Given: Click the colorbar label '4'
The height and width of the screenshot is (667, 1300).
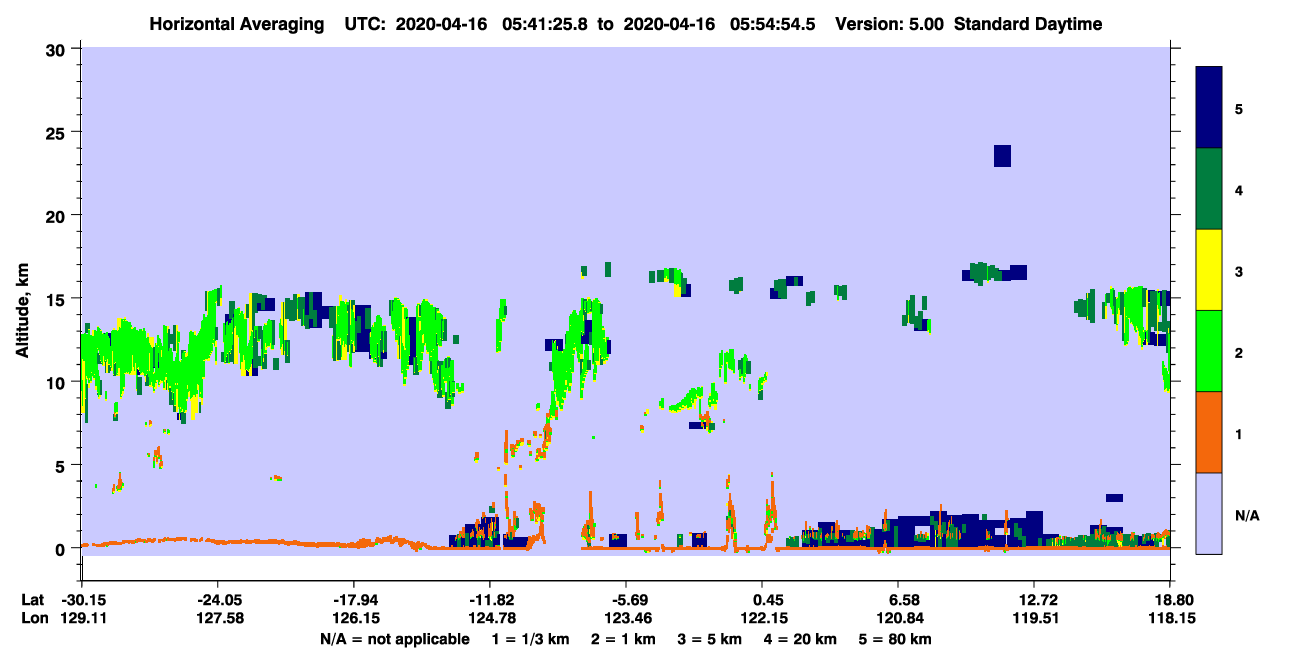Looking at the screenshot, I should [x=1239, y=190].
